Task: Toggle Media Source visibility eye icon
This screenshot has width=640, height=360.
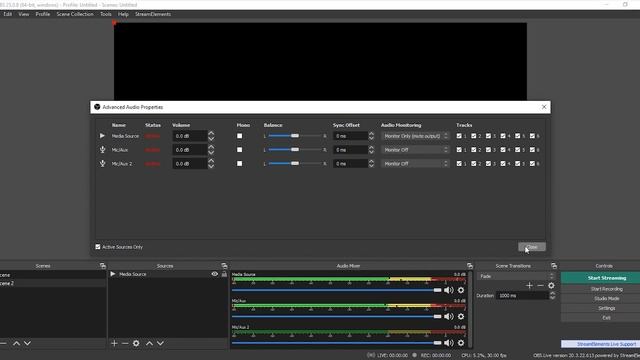Action: click(215, 274)
